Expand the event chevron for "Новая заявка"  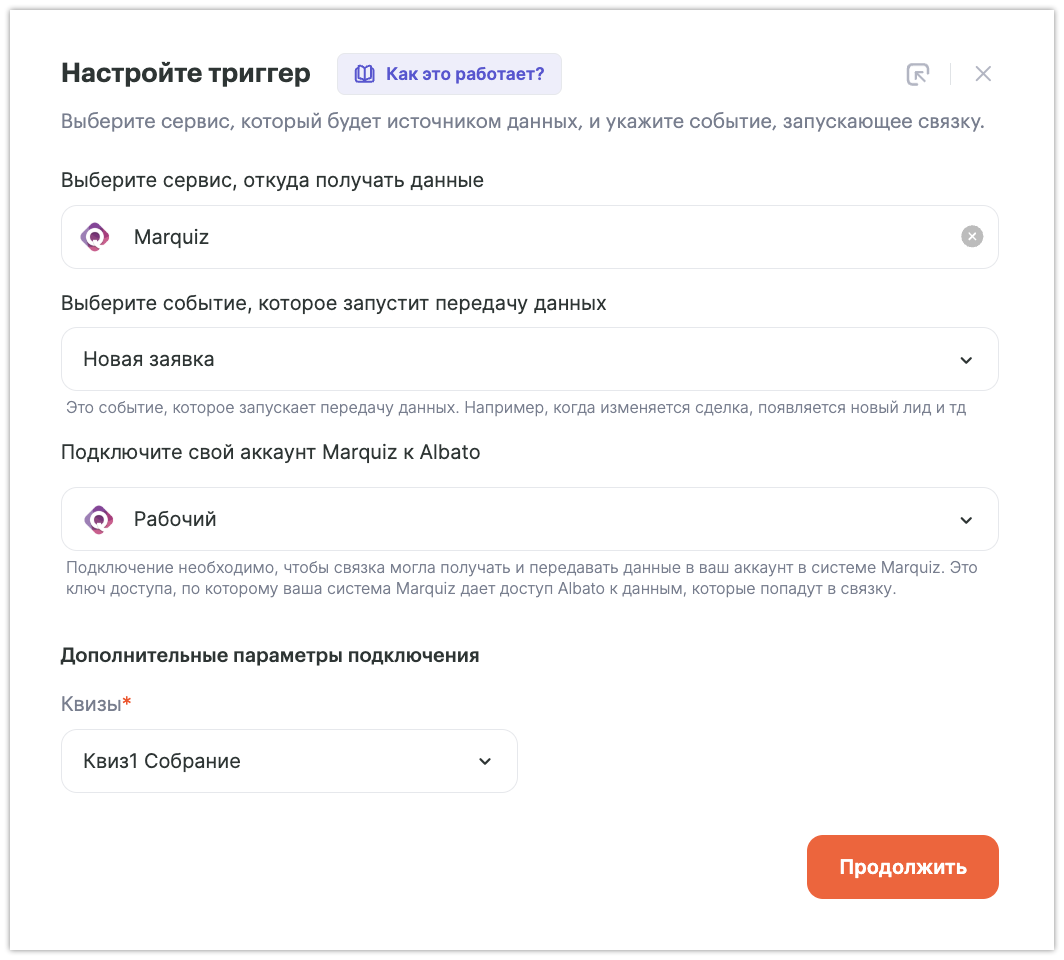click(x=966, y=360)
